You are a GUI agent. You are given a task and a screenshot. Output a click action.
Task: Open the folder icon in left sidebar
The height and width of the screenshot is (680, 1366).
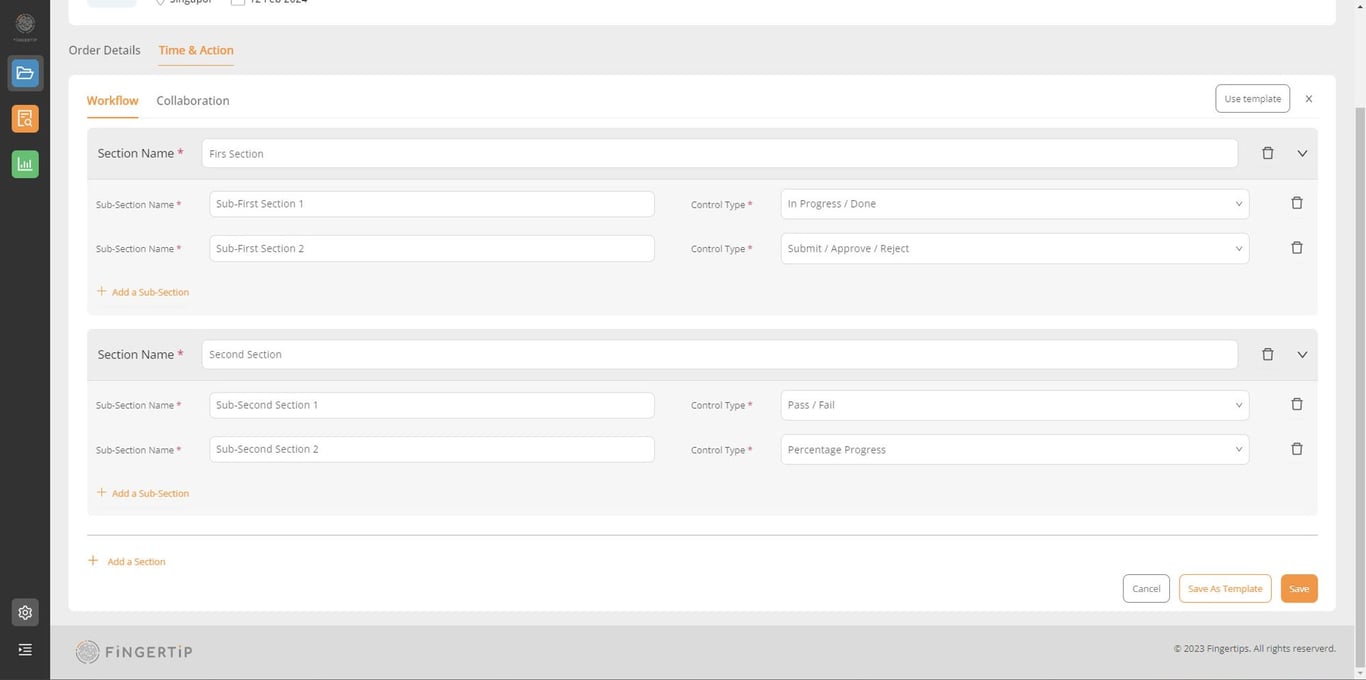(25, 73)
